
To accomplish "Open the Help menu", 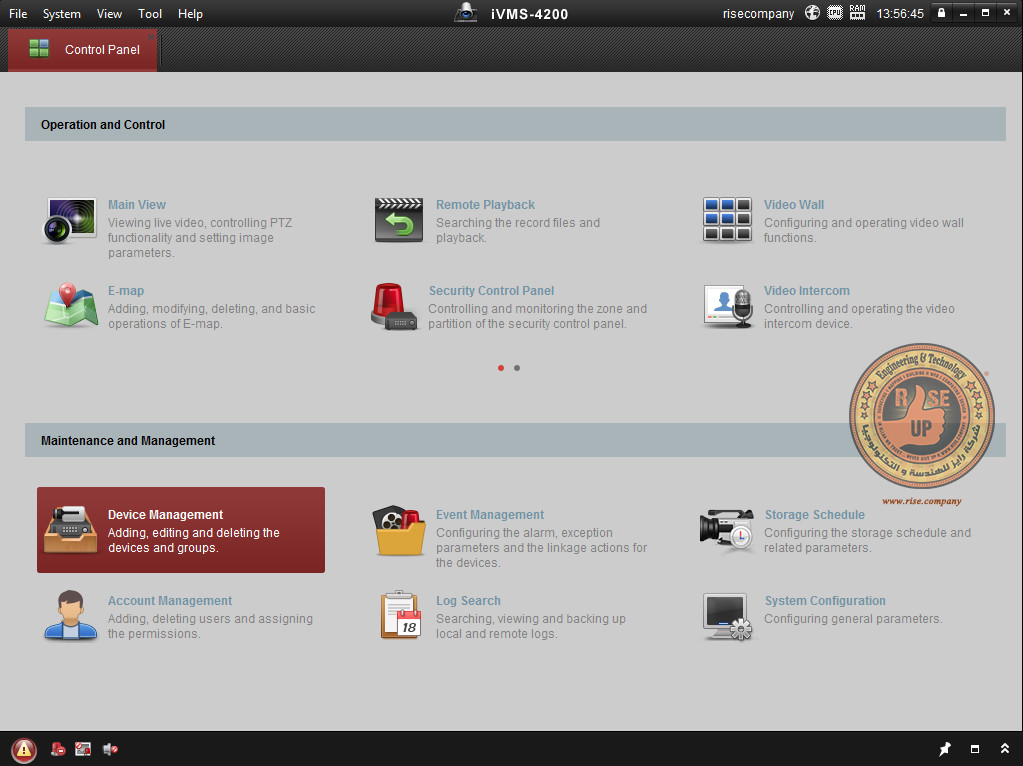I will coord(190,14).
